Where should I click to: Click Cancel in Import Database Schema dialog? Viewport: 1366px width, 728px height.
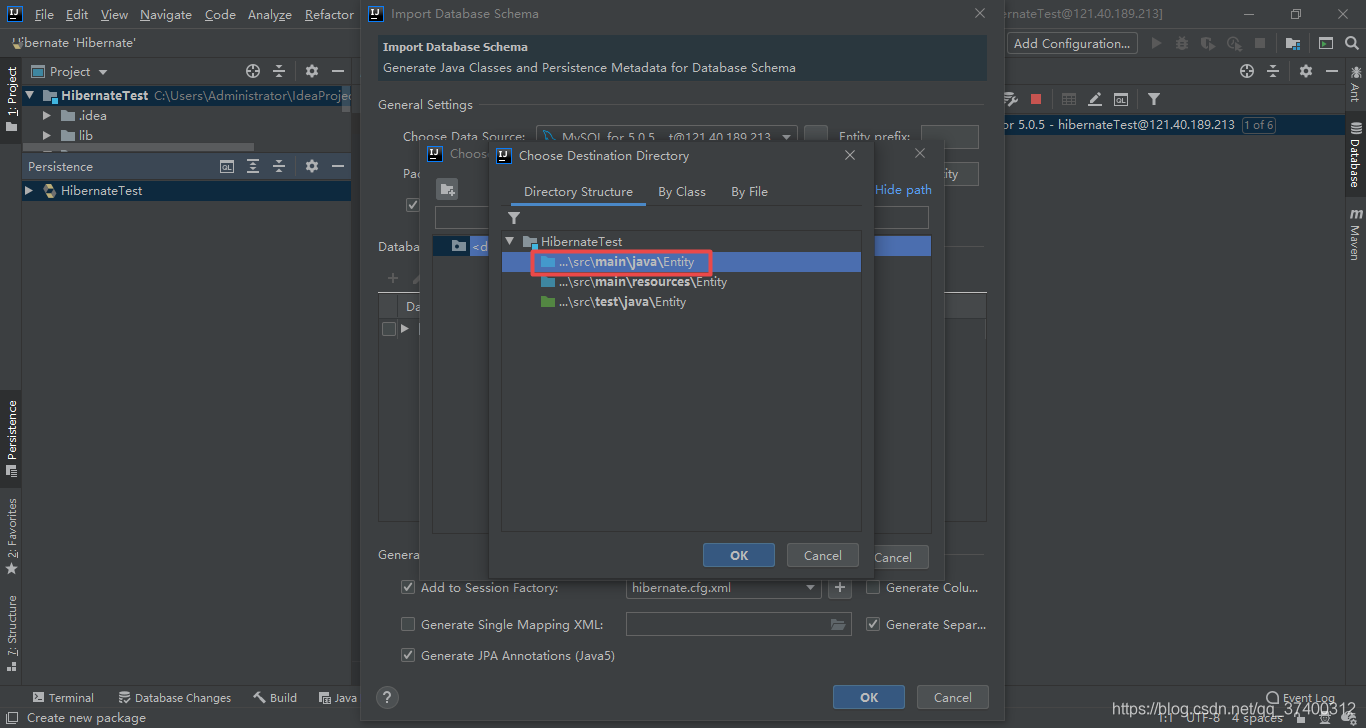pos(953,698)
